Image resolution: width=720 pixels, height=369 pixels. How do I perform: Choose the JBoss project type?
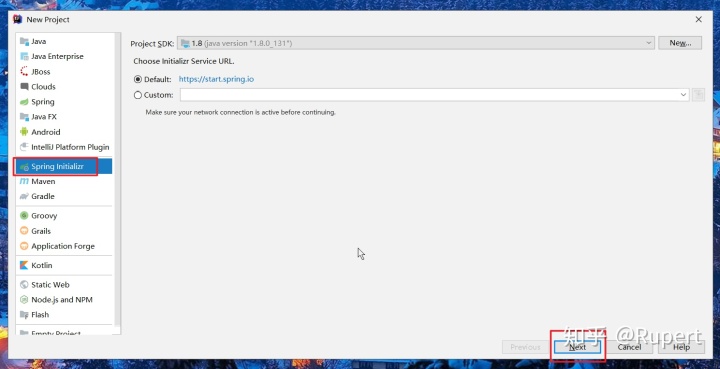[64, 72]
